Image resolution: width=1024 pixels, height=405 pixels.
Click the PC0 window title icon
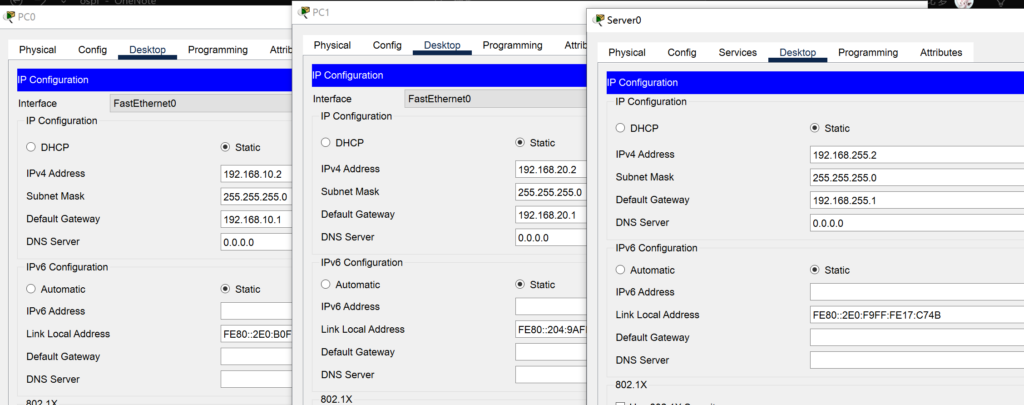click(x=10, y=18)
